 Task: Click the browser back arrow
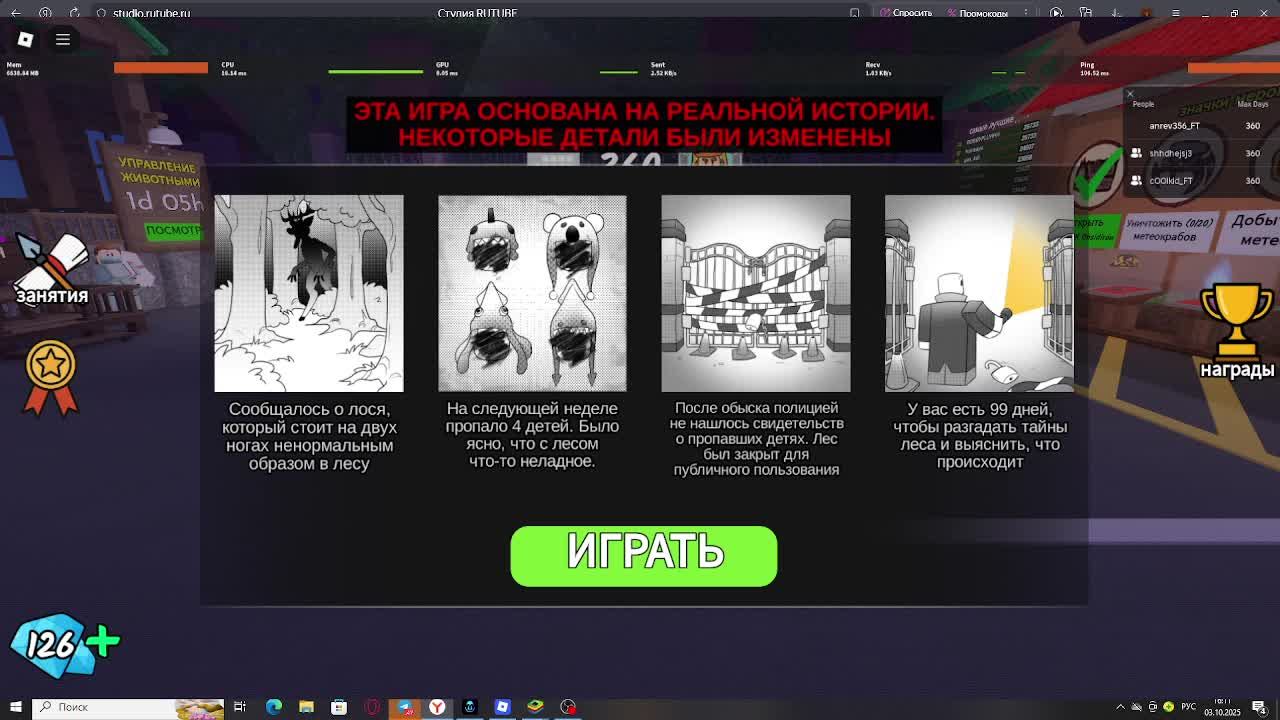[16, 13]
